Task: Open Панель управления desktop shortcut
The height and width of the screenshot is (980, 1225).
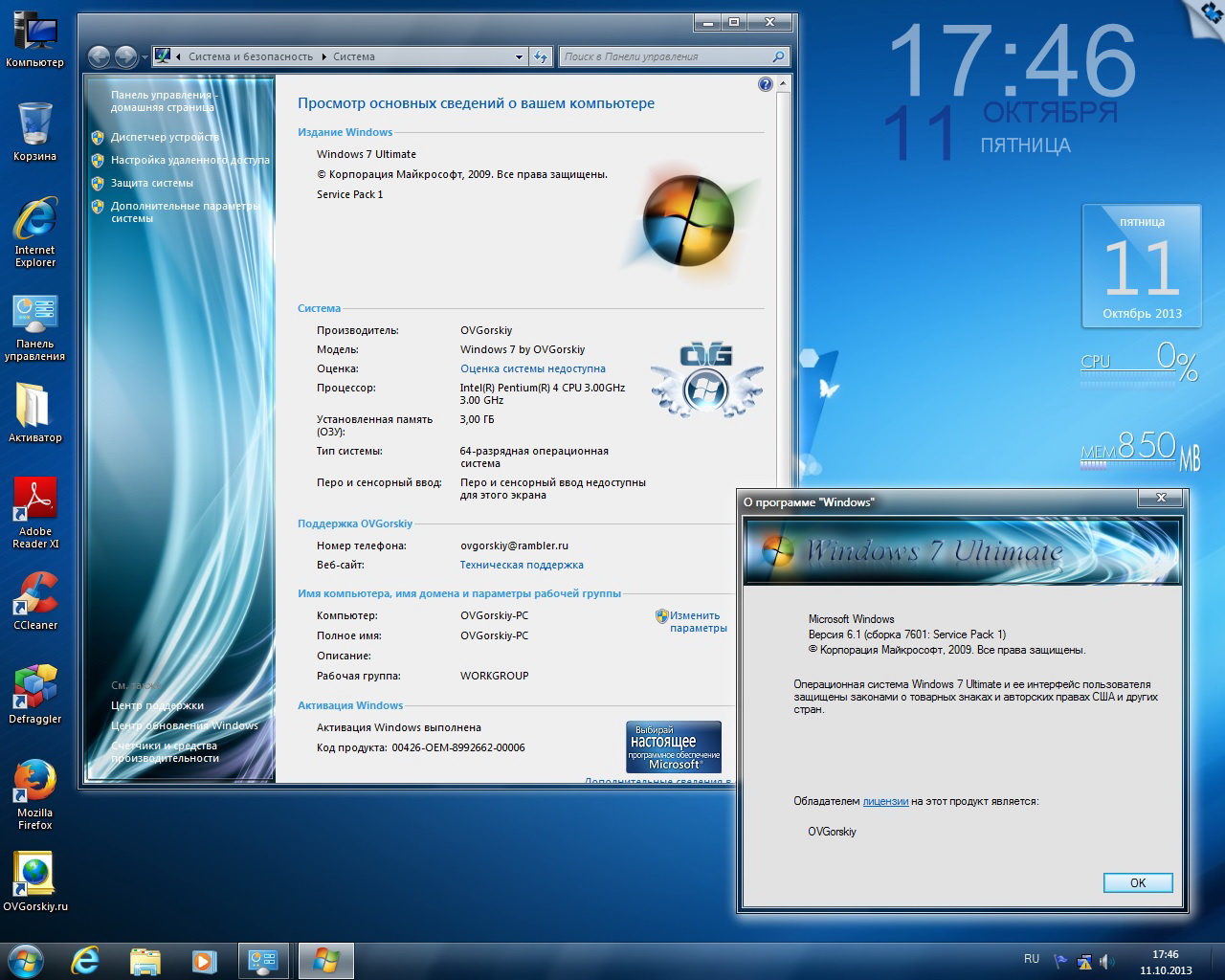Action: 34,327
